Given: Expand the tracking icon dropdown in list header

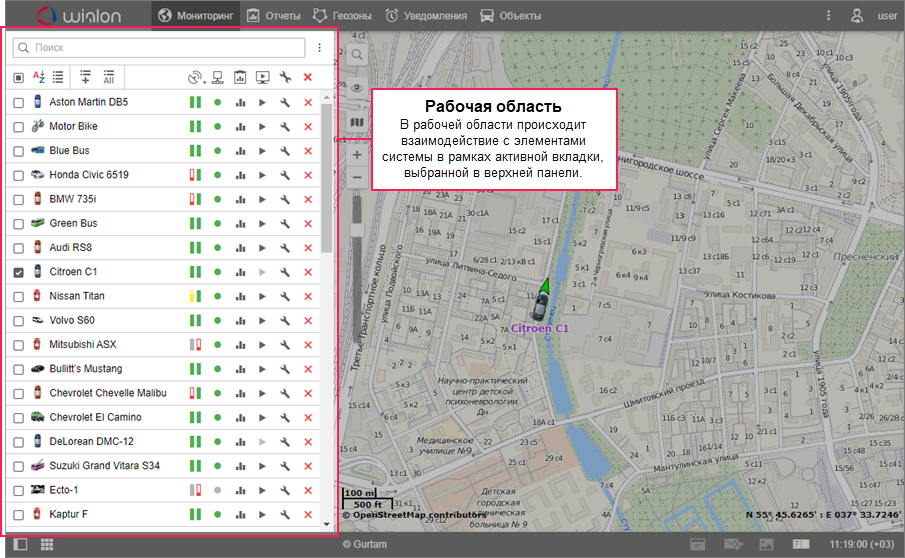Looking at the screenshot, I should 195,77.
